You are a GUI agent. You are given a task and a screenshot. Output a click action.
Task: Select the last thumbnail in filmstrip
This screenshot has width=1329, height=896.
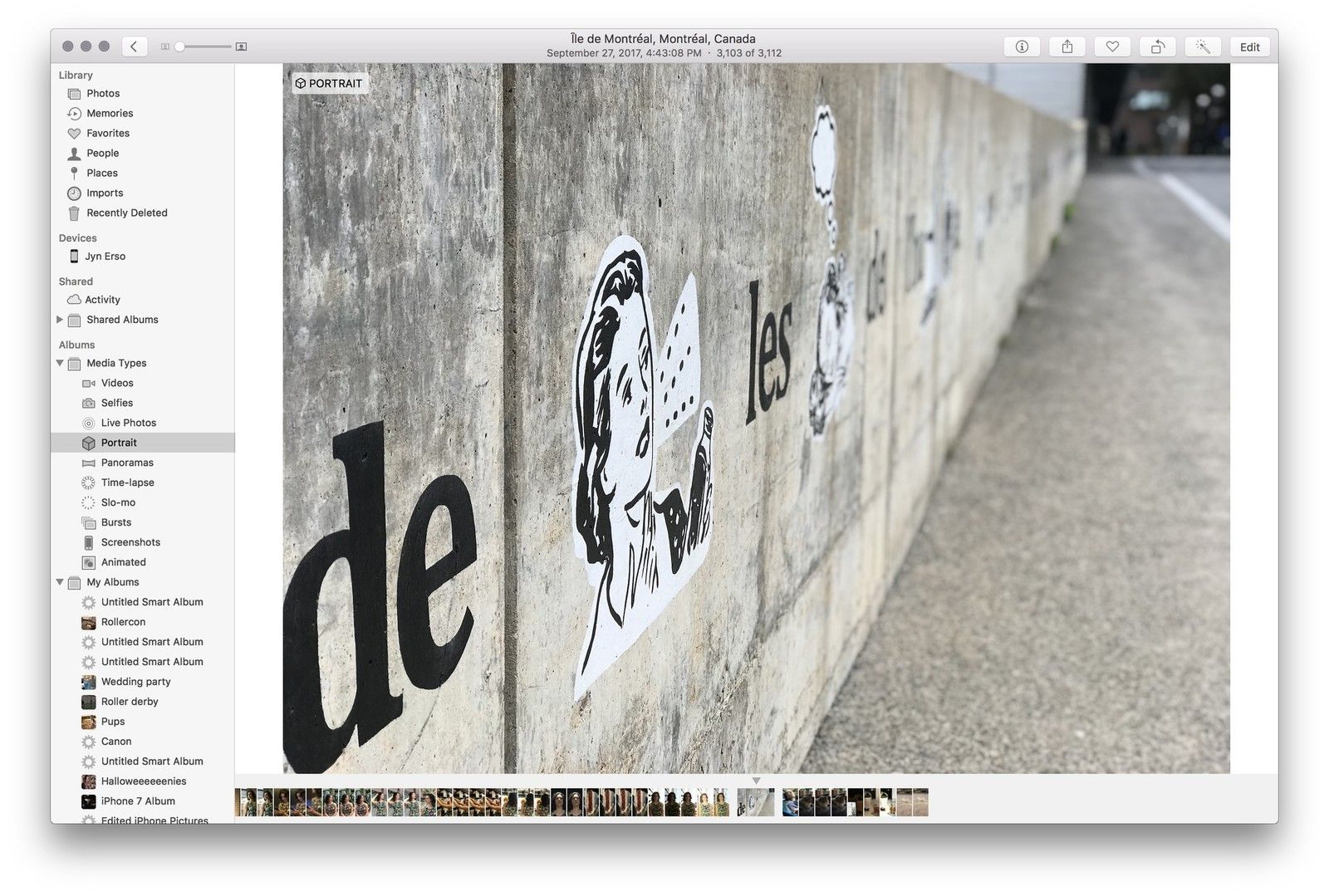coord(920,802)
